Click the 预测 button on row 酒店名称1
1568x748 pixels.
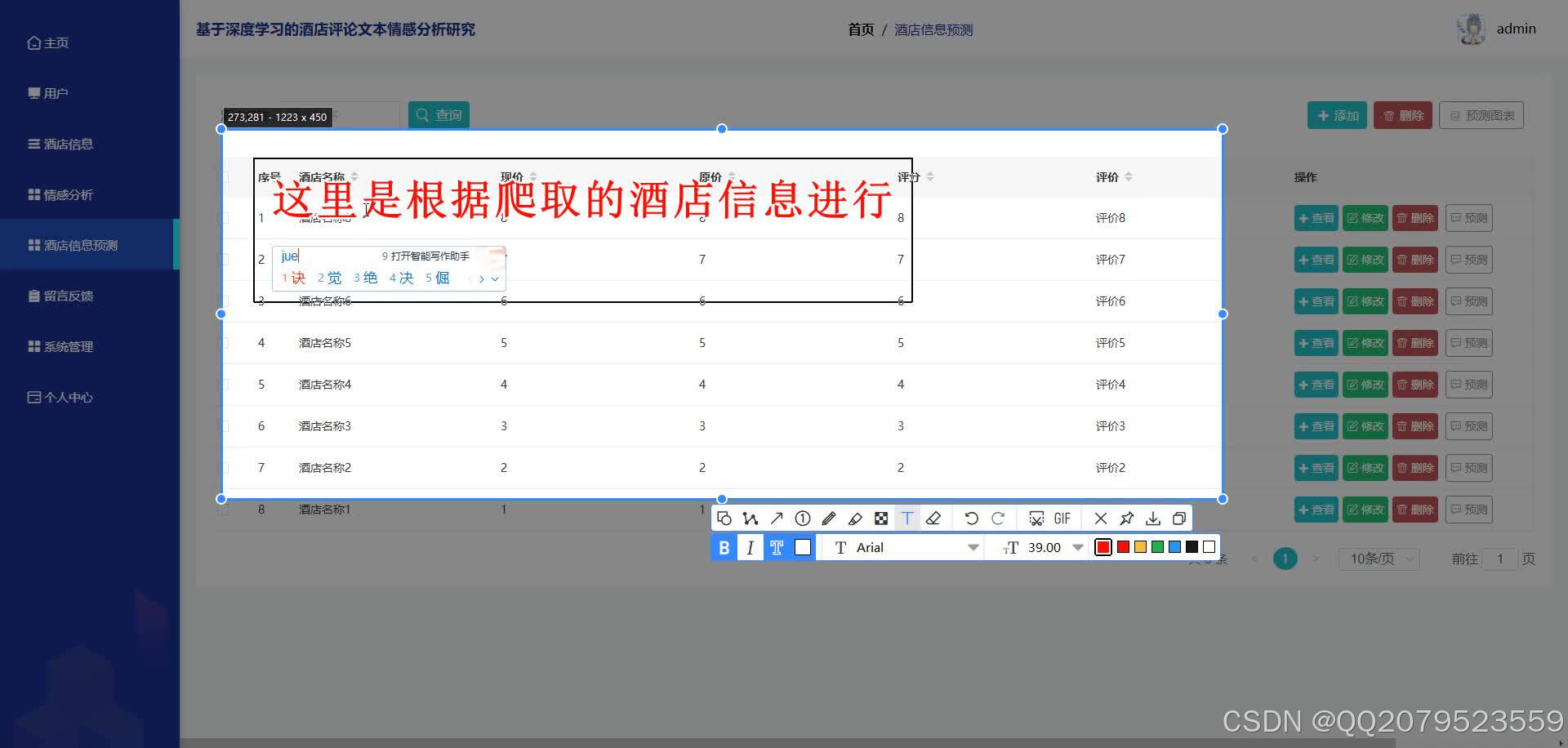(x=1468, y=509)
